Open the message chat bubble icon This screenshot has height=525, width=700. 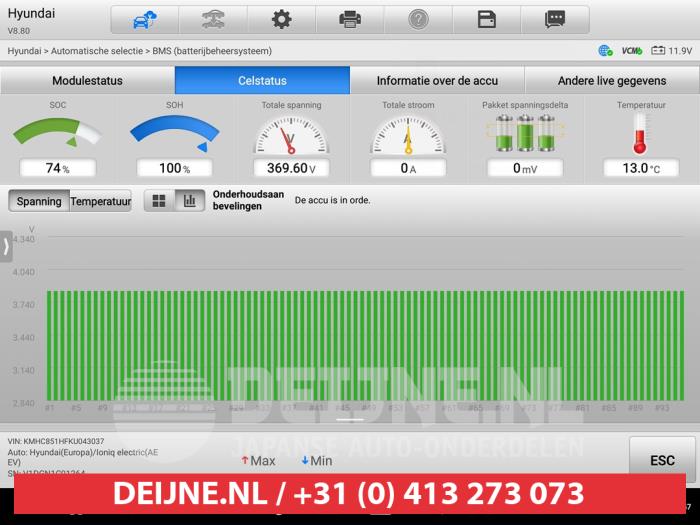(x=555, y=19)
